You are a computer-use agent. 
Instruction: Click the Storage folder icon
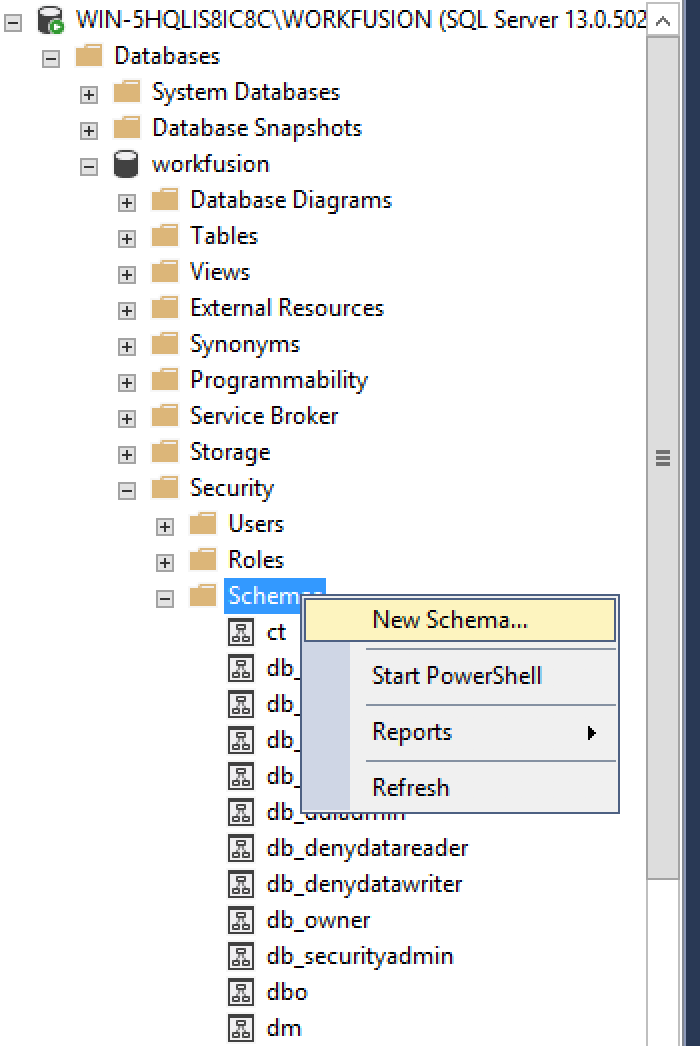coord(164,452)
